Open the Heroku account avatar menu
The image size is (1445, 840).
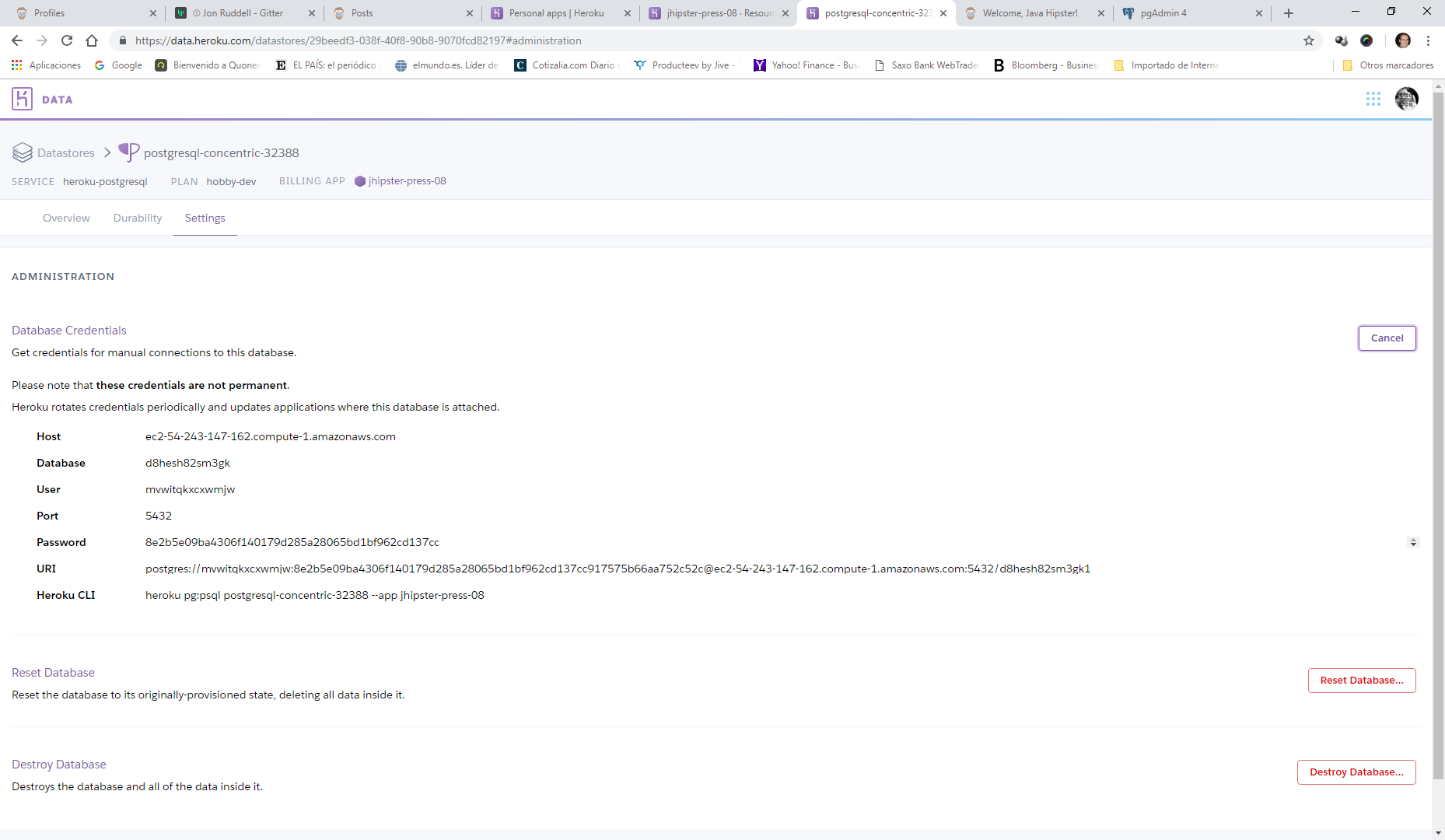point(1407,99)
